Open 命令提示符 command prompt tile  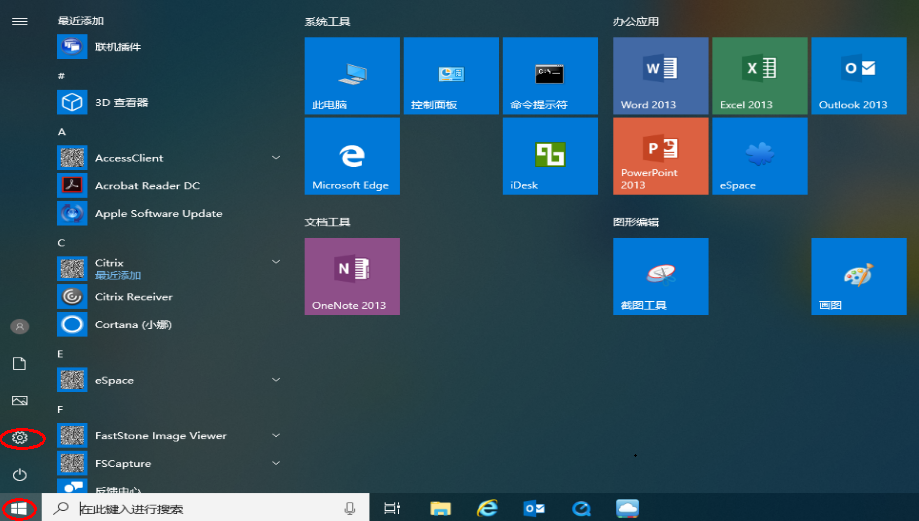click(x=550, y=76)
